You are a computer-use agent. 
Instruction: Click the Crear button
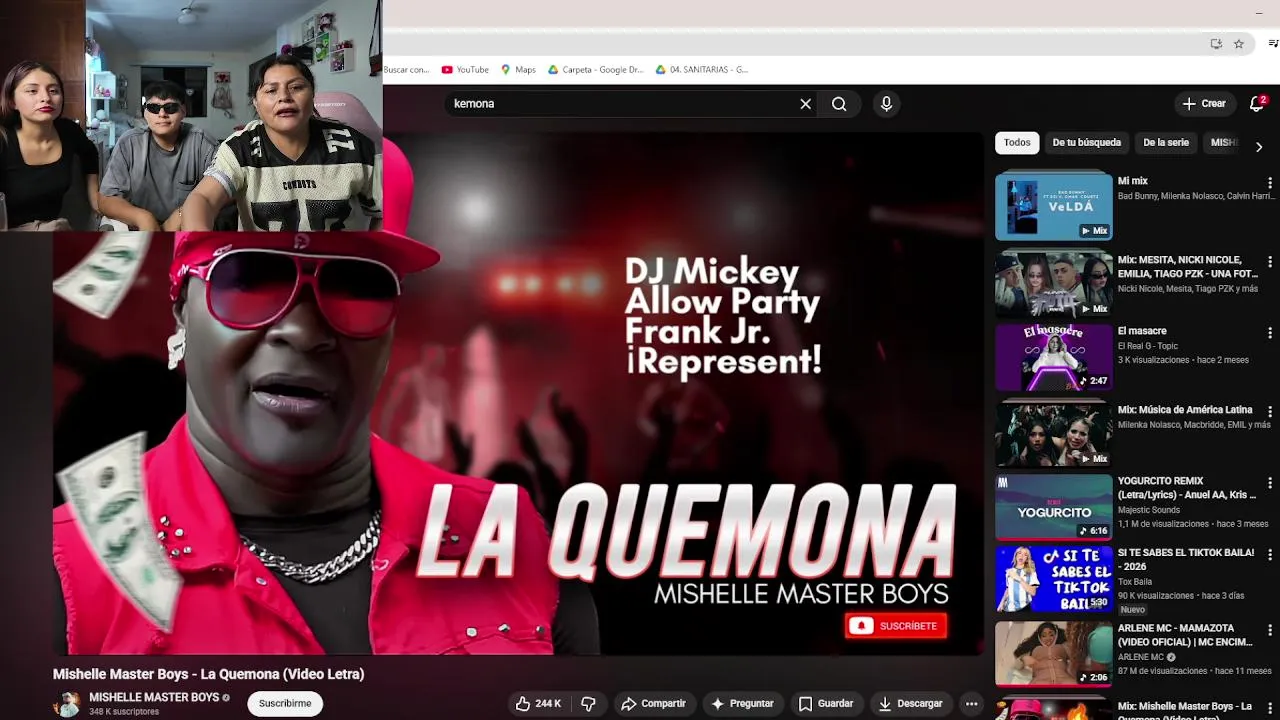click(1204, 104)
